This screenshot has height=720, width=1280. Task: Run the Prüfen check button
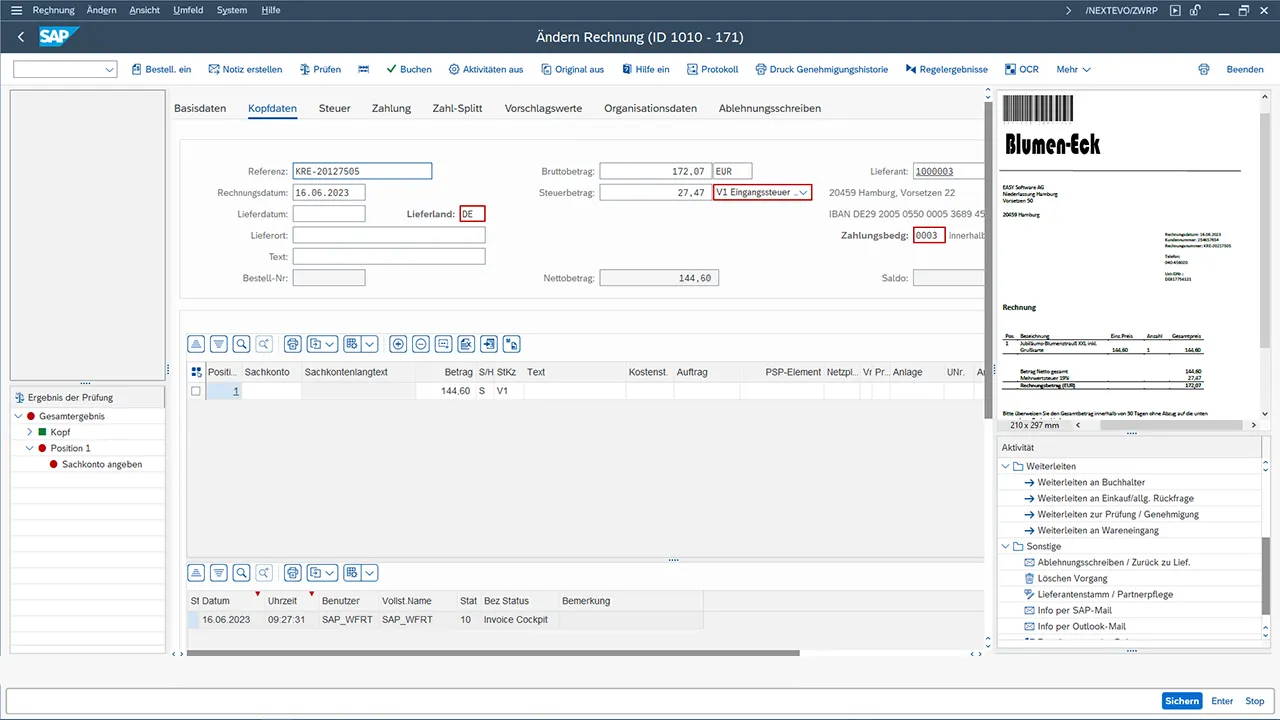coord(319,69)
